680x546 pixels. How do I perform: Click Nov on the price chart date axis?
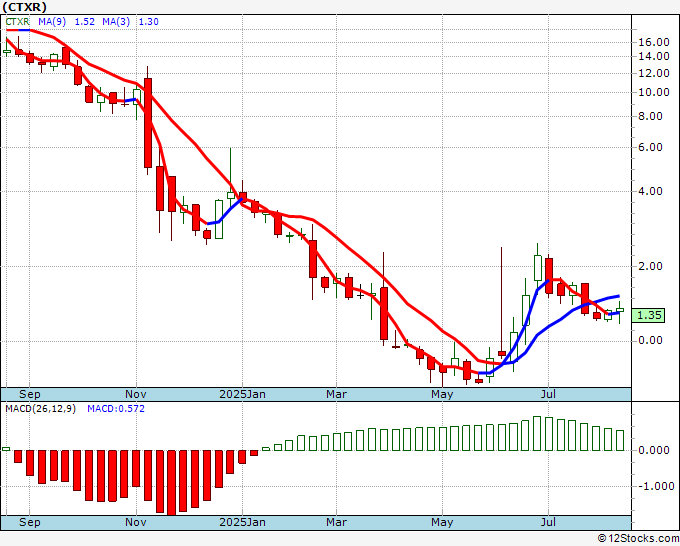(136, 394)
